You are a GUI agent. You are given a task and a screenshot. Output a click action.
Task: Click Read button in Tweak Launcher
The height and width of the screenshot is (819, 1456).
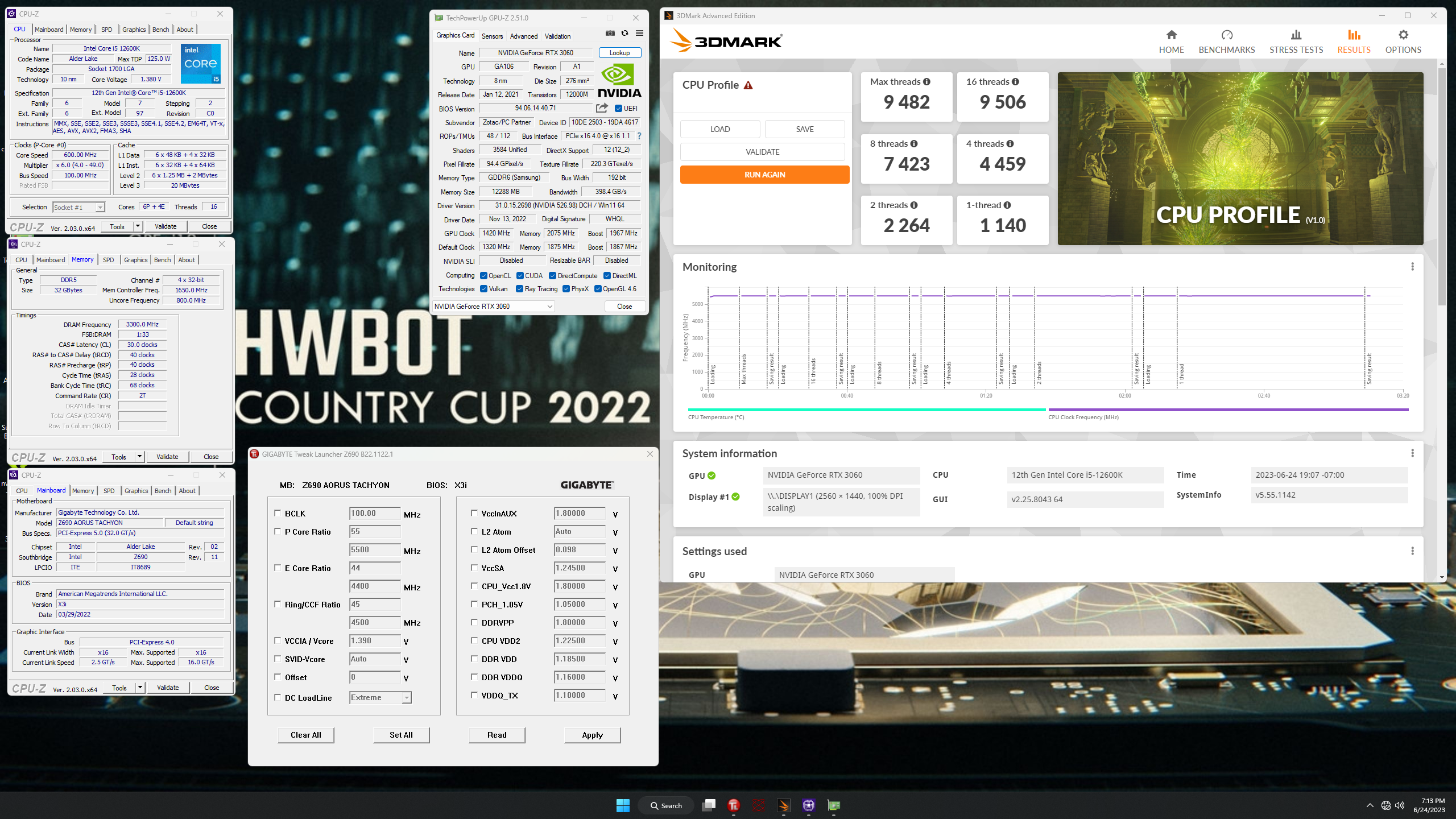tap(497, 735)
